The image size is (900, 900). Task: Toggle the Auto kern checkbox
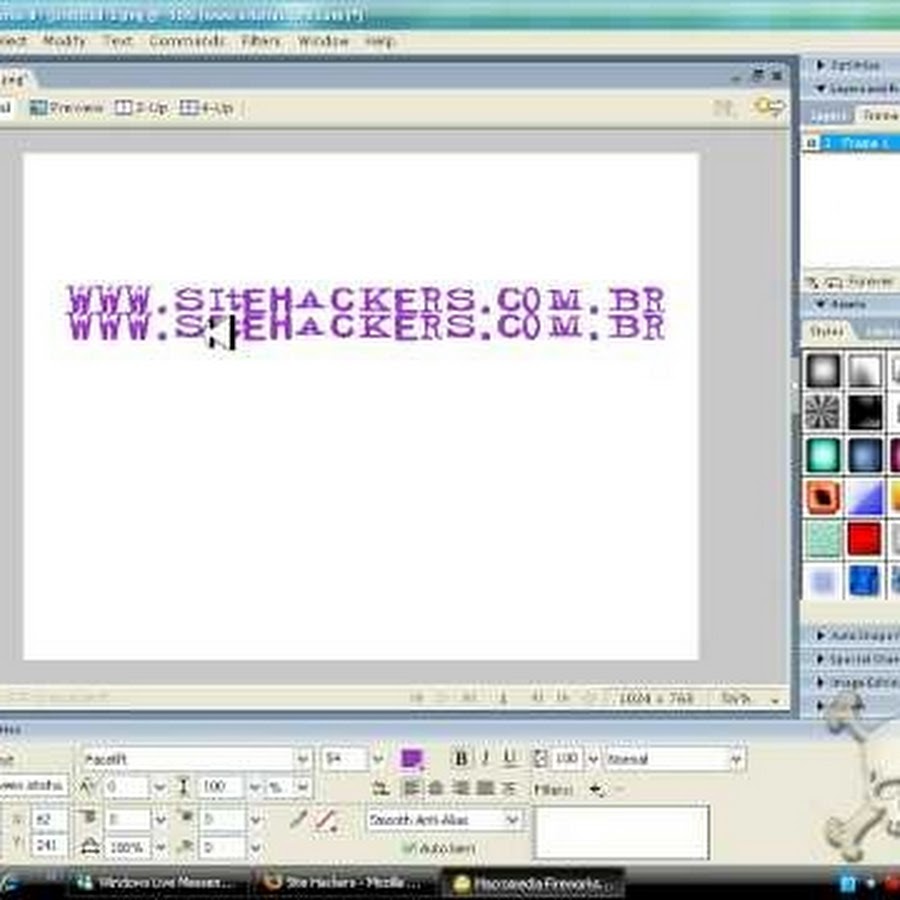coord(409,847)
